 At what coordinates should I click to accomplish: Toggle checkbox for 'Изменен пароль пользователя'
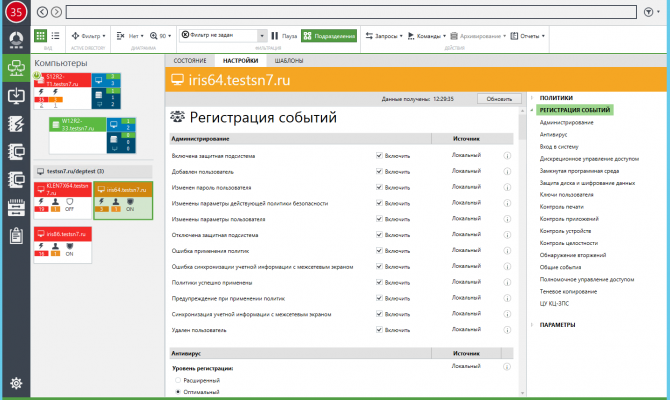click(x=379, y=187)
